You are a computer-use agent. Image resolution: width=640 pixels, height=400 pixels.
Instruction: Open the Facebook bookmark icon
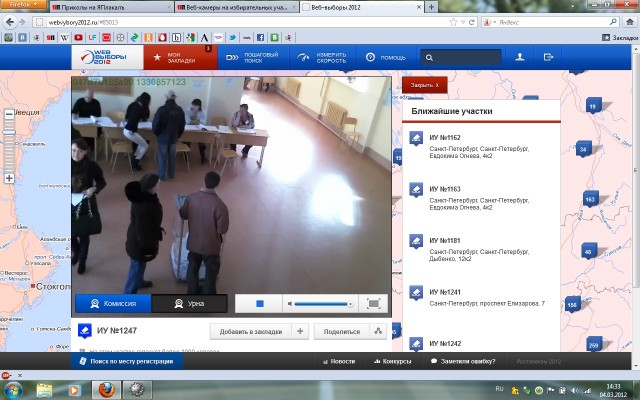(x=260, y=38)
